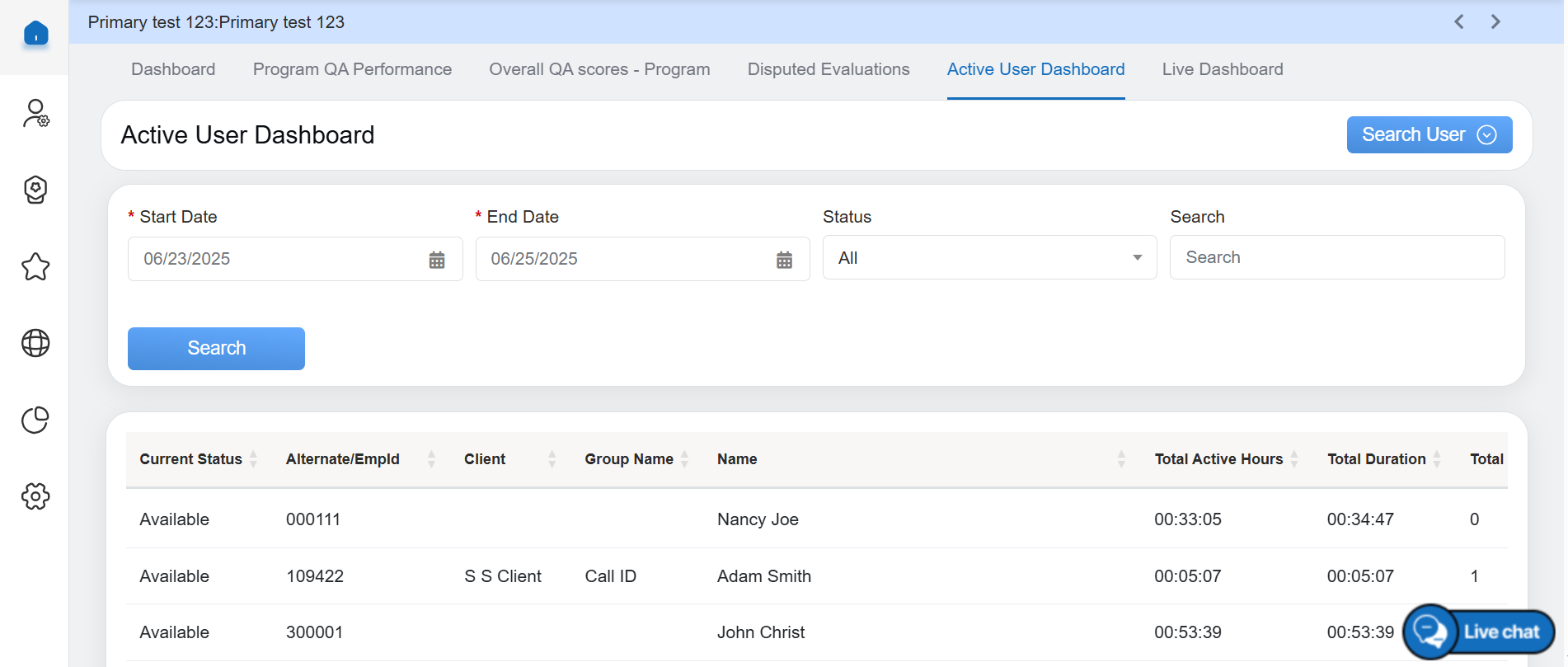
Task: Click the hexagon badge icon in sidebar
Action: (35, 190)
